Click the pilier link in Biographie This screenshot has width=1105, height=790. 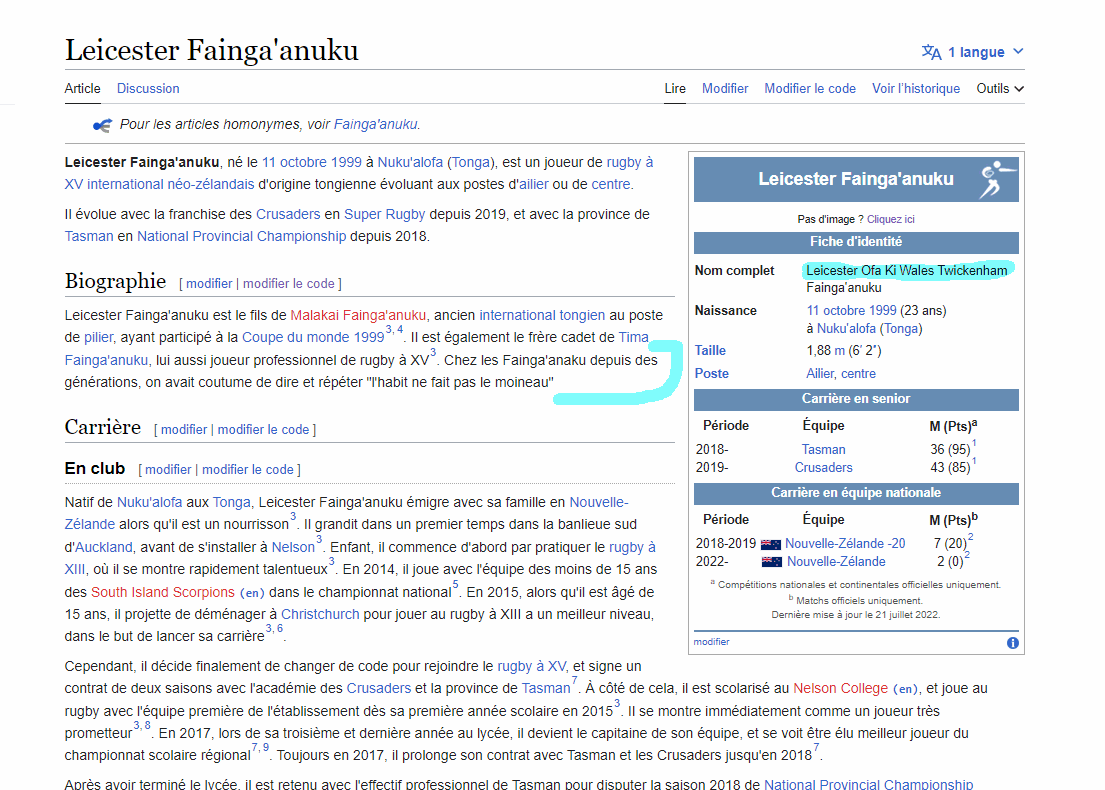pyautogui.click(x=99, y=338)
